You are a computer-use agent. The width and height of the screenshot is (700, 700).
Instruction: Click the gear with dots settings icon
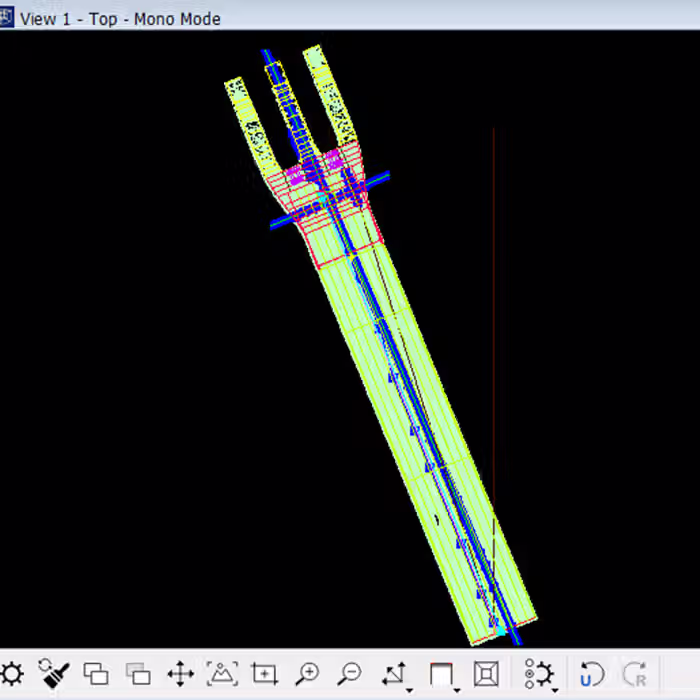pyautogui.click(x=538, y=673)
